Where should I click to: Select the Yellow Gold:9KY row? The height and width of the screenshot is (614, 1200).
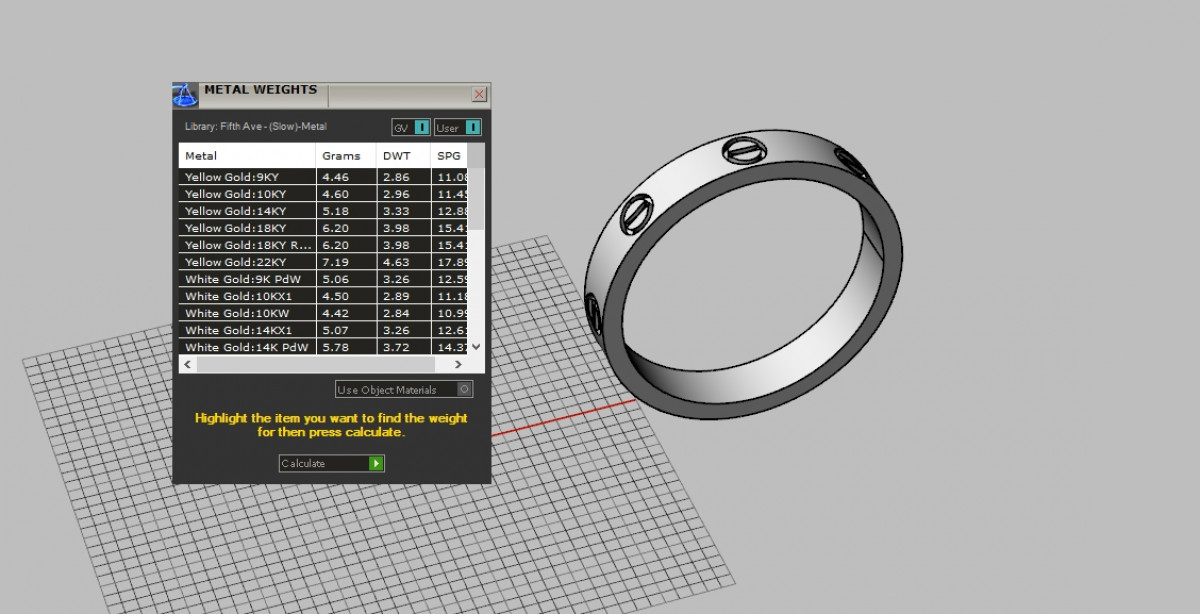[247, 177]
